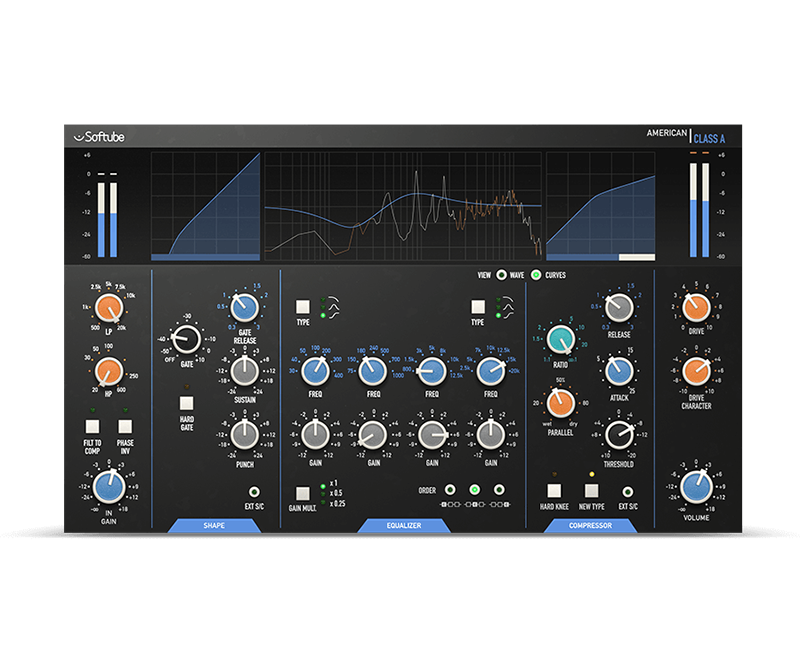Click the low band FREQ knob (30-400)
This screenshot has height=660, width=800.
coord(315,371)
